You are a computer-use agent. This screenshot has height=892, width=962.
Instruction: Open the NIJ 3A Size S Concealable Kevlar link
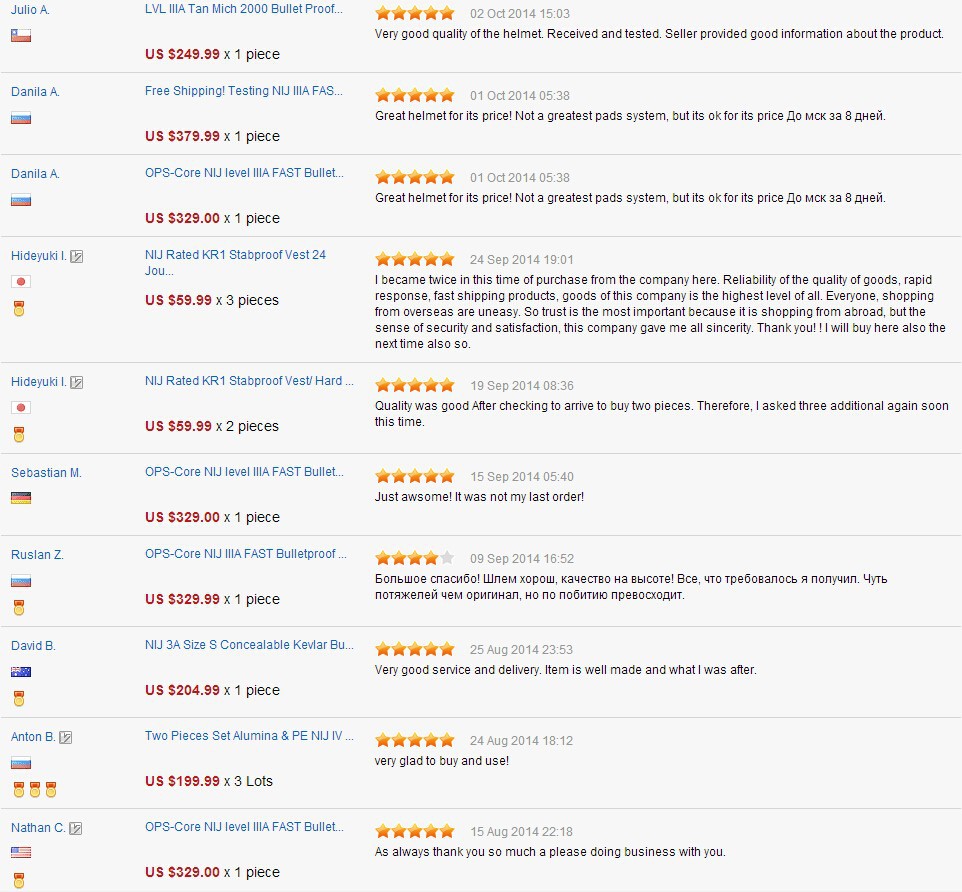coord(249,645)
